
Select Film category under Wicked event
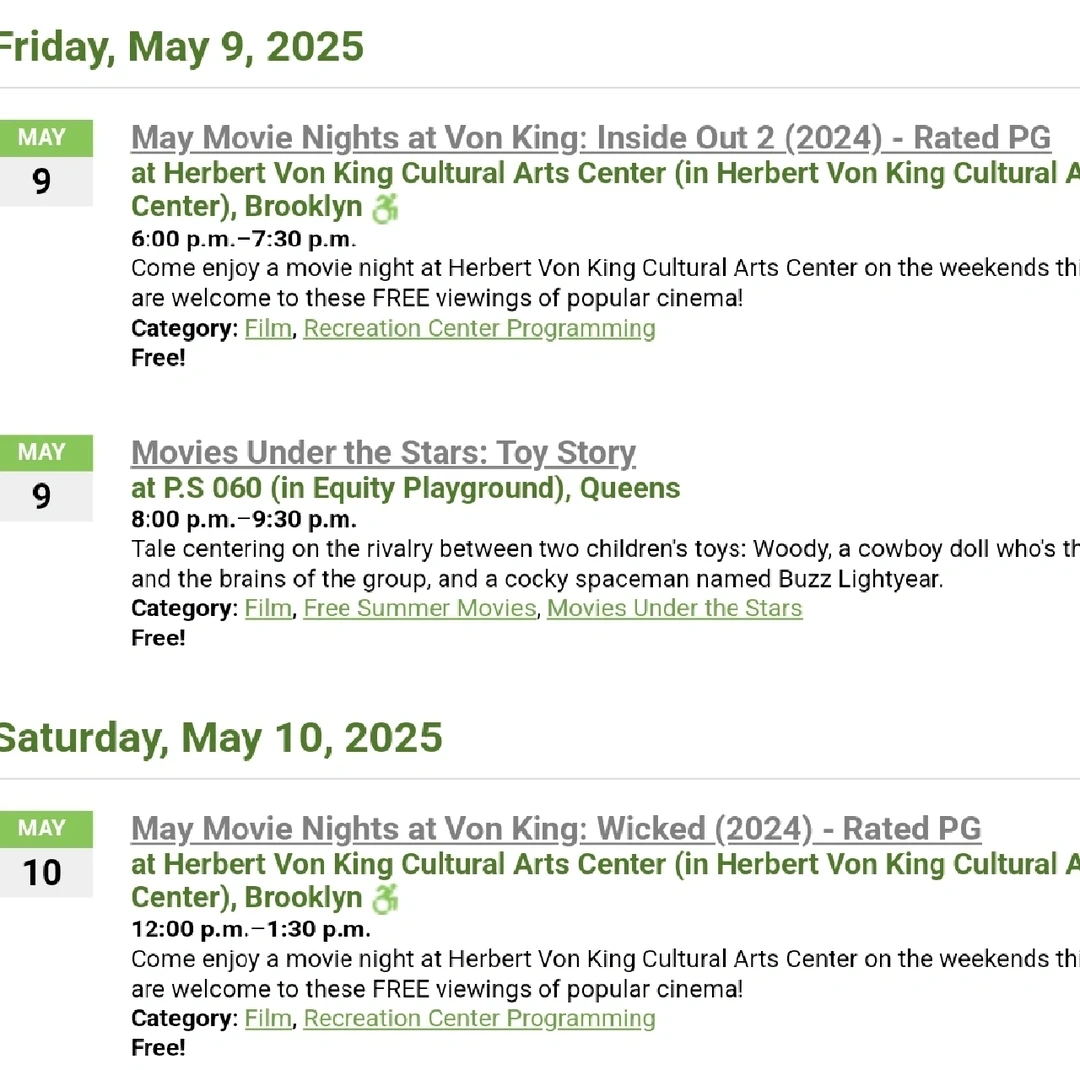[268, 1019]
